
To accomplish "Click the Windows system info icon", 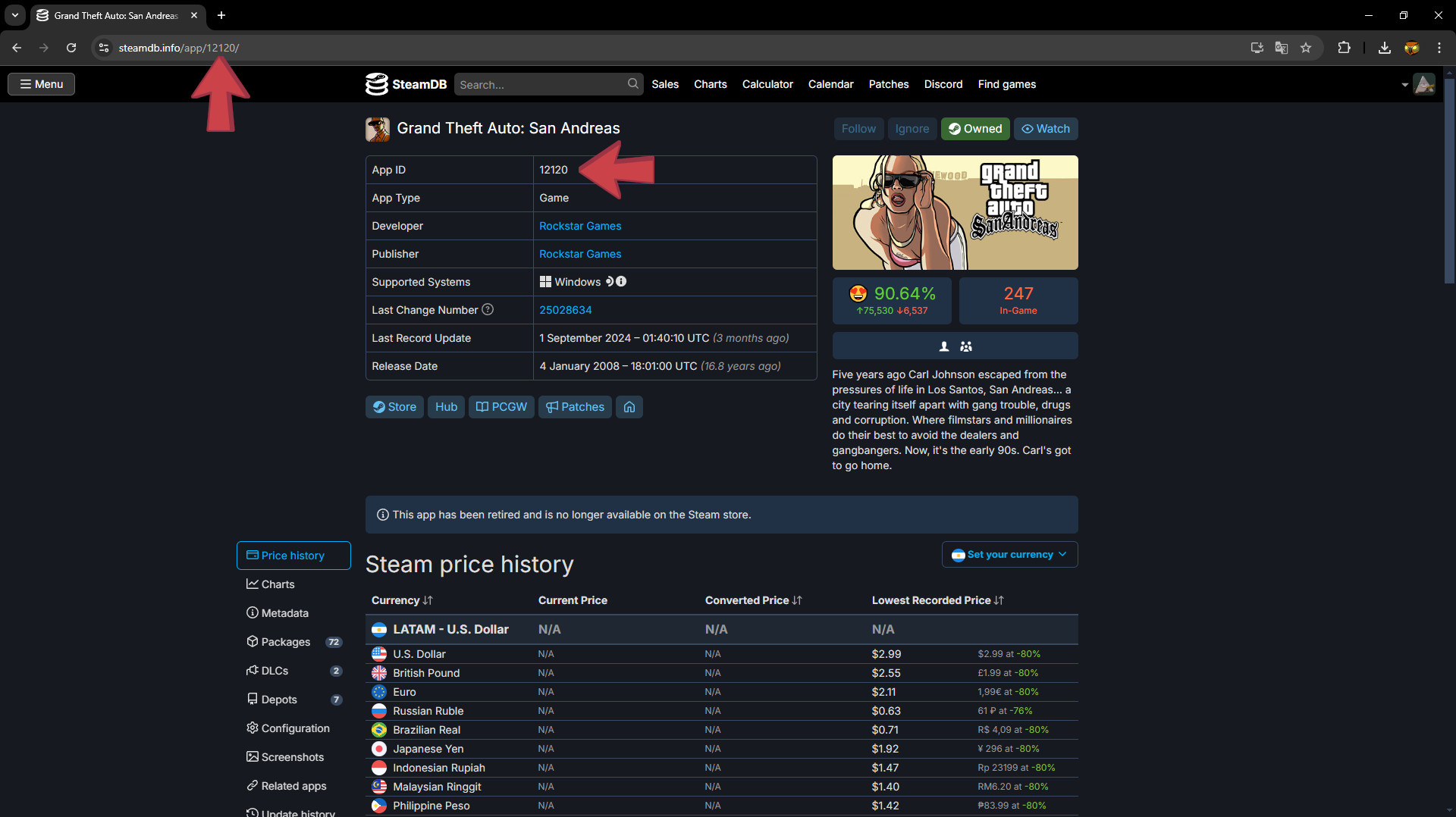I will [x=621, y=281].
